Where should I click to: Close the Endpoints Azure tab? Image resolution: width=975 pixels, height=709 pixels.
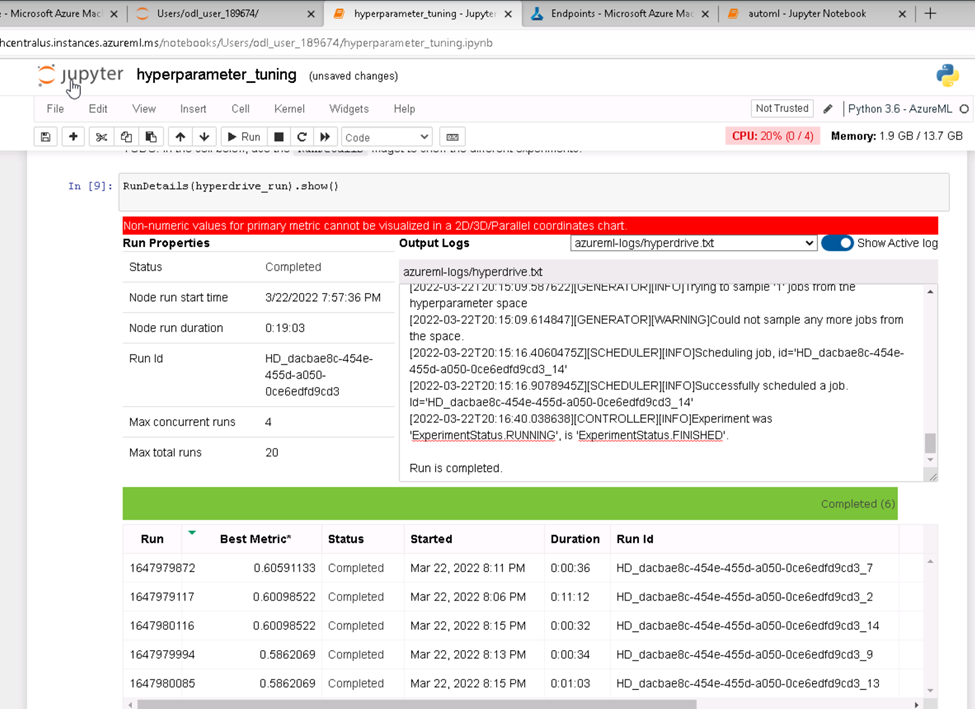click(705, 14)
